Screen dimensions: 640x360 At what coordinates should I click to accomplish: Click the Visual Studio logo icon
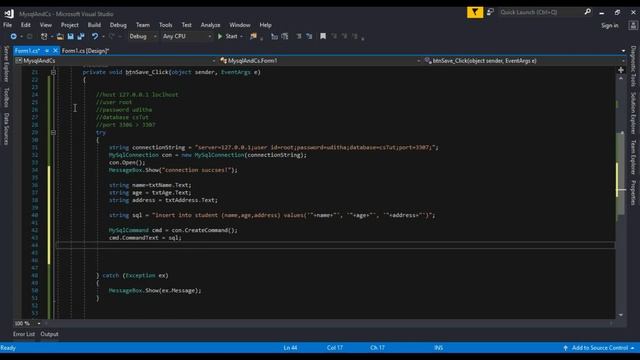tap(9, 13)
